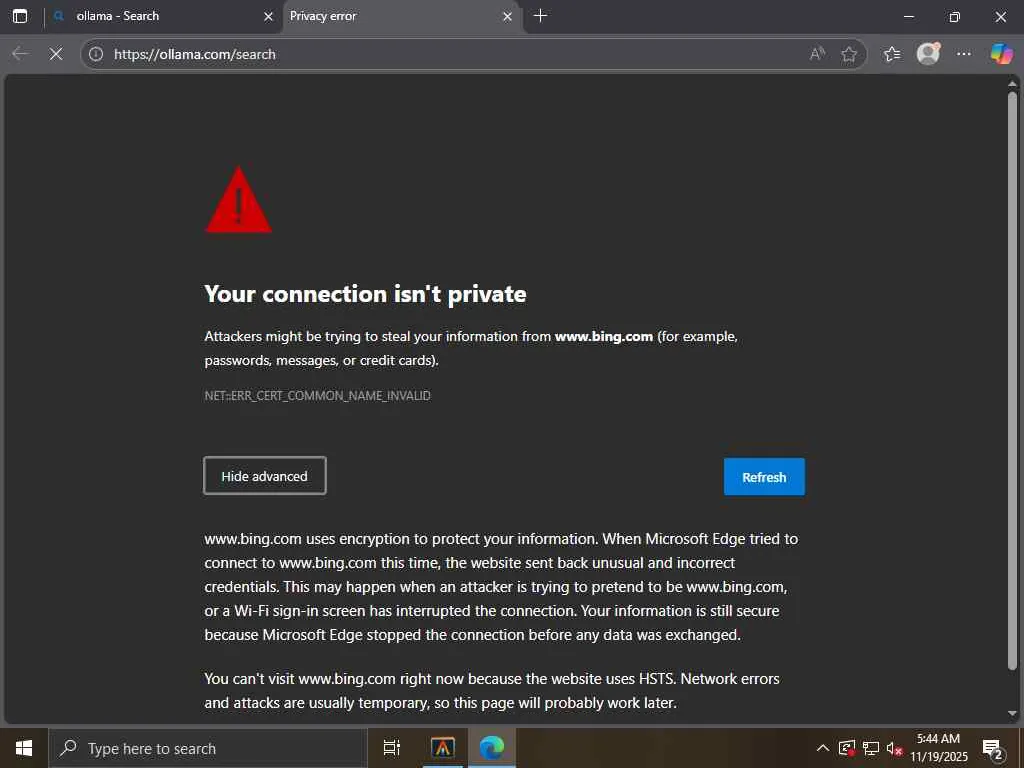
Task: Open the Windows Start menu
Action: click(x=24, y=748)
